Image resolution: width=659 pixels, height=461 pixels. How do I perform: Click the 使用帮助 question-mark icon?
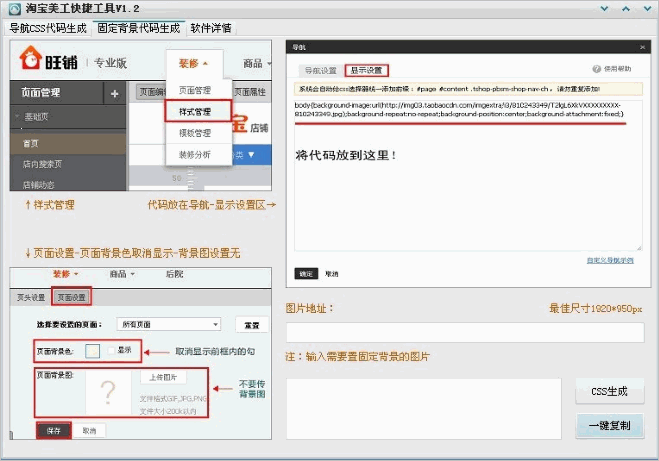pos(596,69)
